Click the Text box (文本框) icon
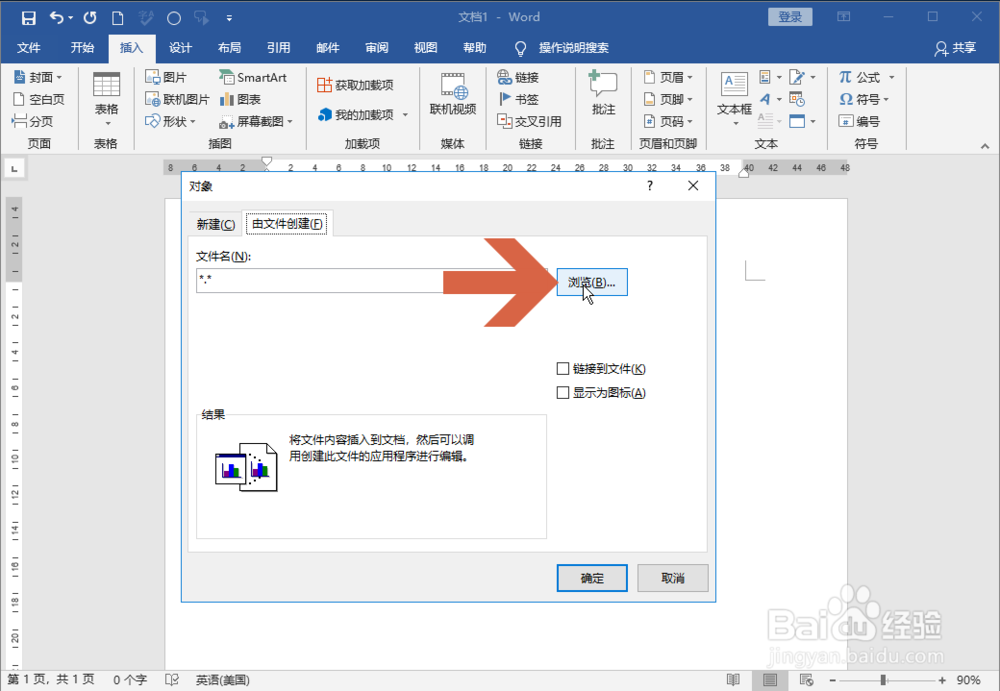 click(734, 98)
